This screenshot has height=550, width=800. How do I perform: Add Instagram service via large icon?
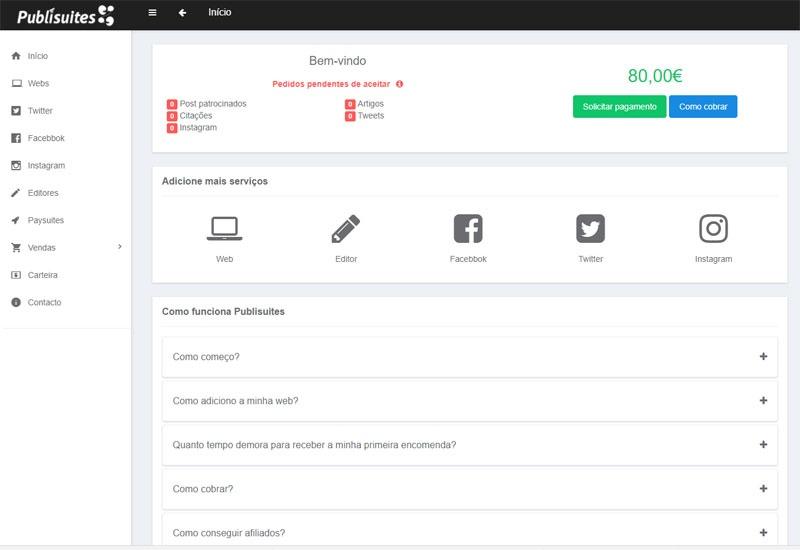point(713,228)
